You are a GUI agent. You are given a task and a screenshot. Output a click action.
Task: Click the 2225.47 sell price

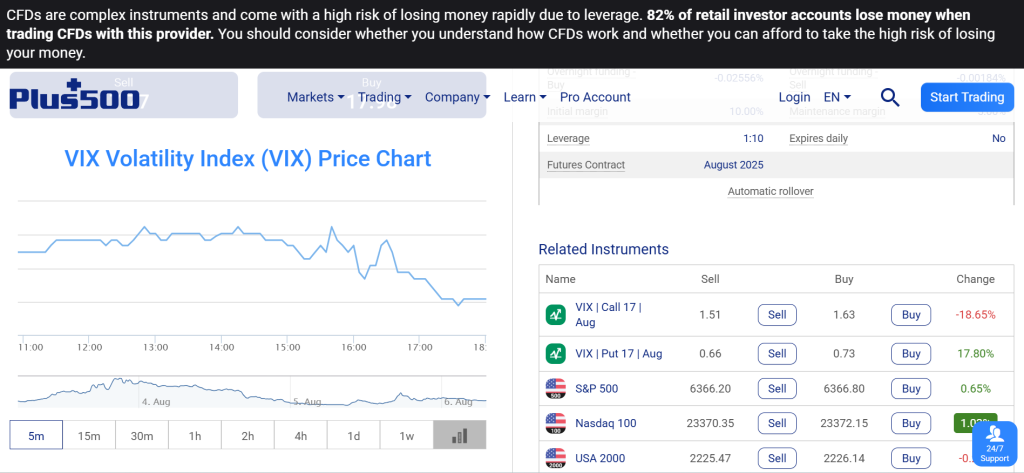(x=710, y=458)
